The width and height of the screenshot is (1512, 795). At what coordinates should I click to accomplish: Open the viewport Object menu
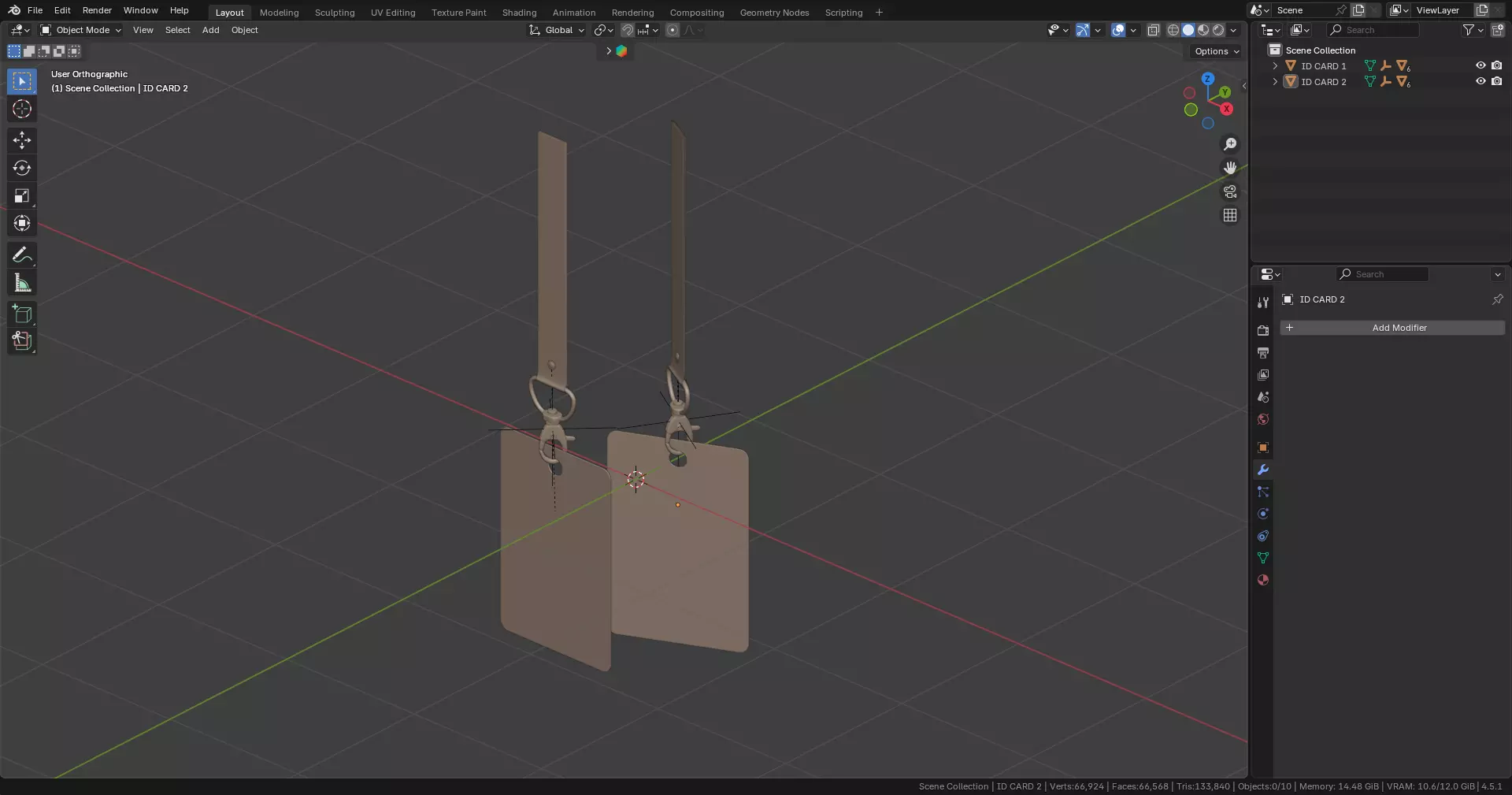(244, 30)
